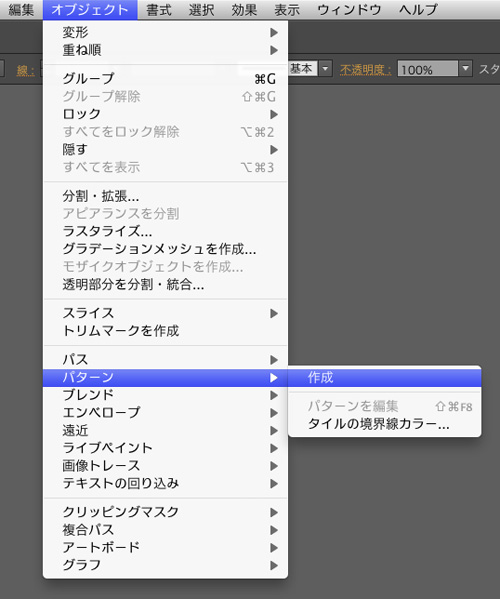Open the 不透明度 dropdown arrow

tap(465, 69)
